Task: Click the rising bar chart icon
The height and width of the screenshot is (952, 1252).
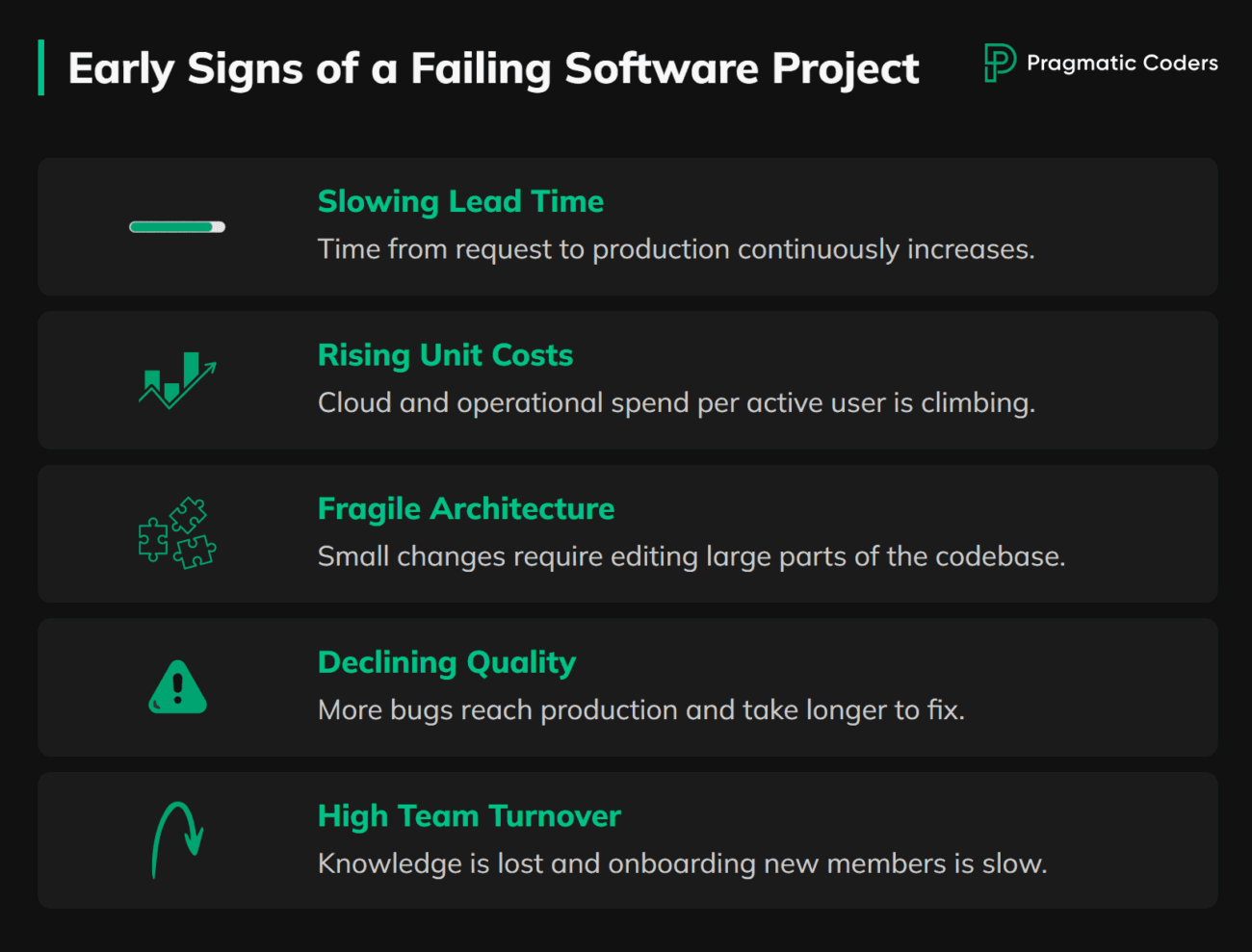Action: pyautogui.click(x=177, y=380)
